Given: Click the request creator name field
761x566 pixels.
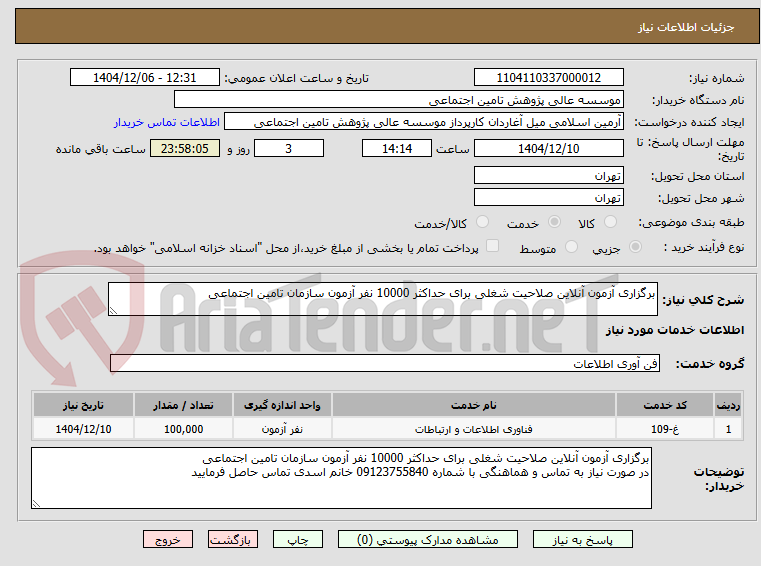Looking at the screenshot, I should pyautogui.click(x=424, y=122).
